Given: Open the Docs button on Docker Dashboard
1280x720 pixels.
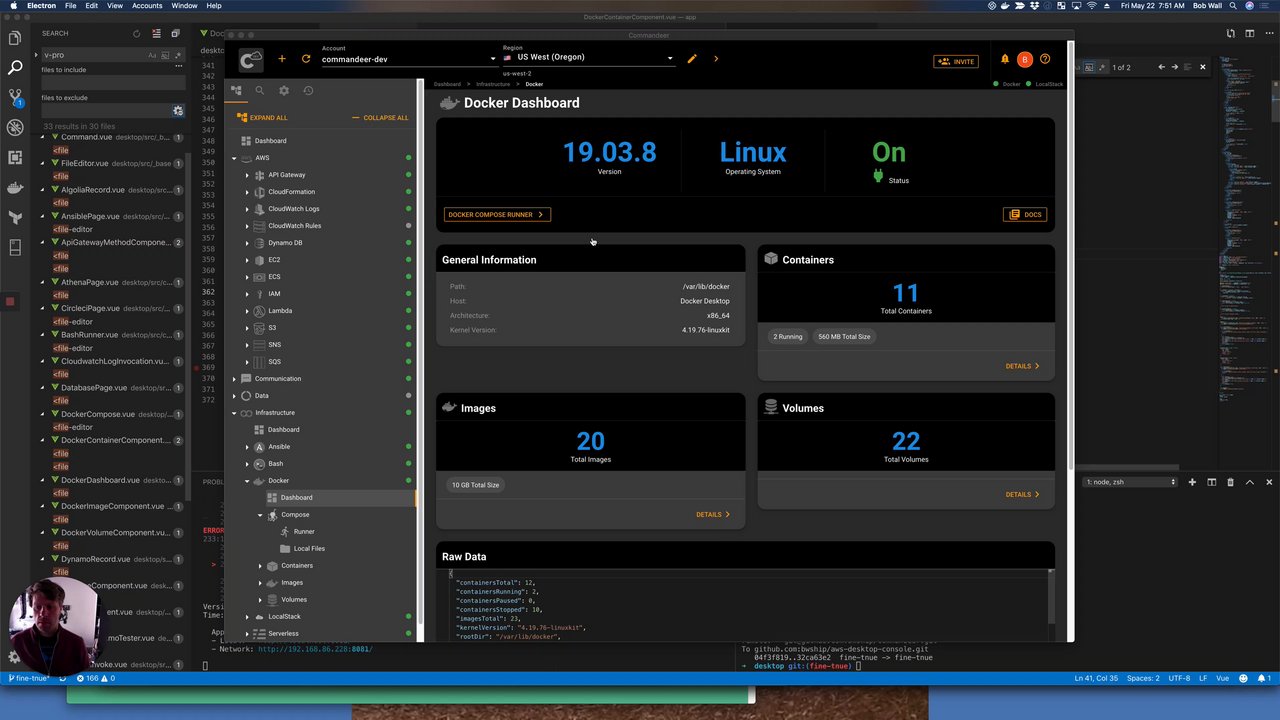Looking at the screenshot, I should (1025, 215).
